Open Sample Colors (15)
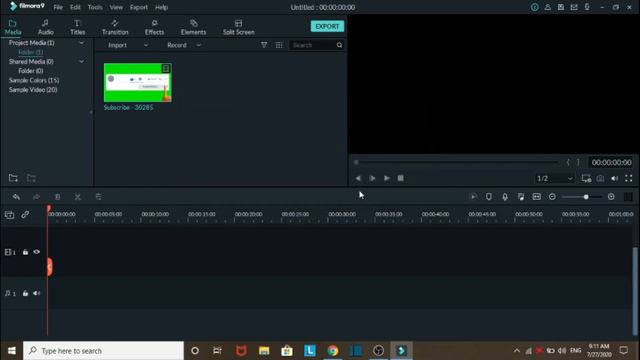 pyautogui.click(x=34, y=80)
